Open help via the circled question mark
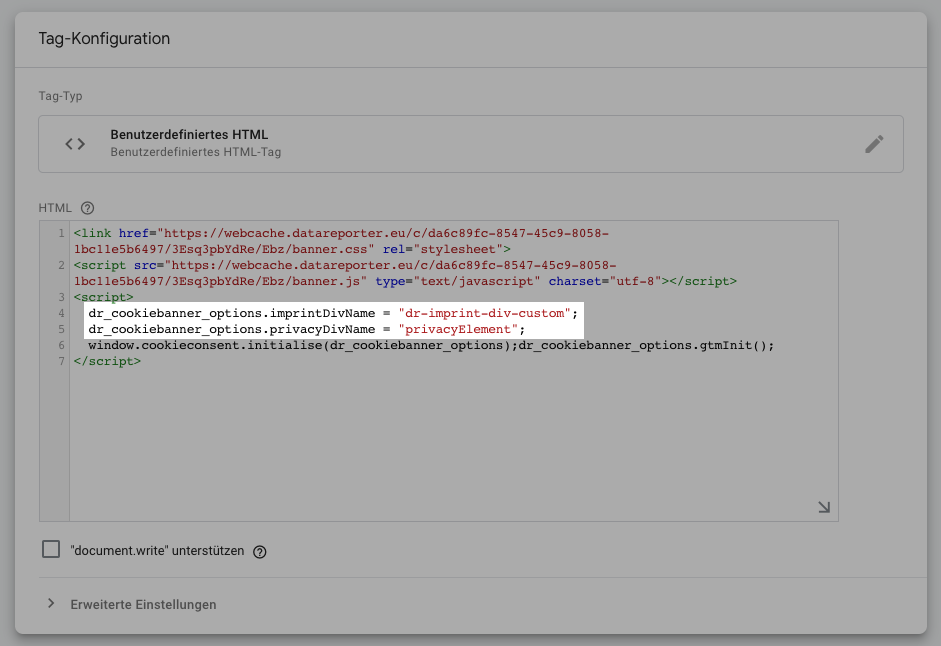Screen dimensions: 941x646 [x=85, y=208]
